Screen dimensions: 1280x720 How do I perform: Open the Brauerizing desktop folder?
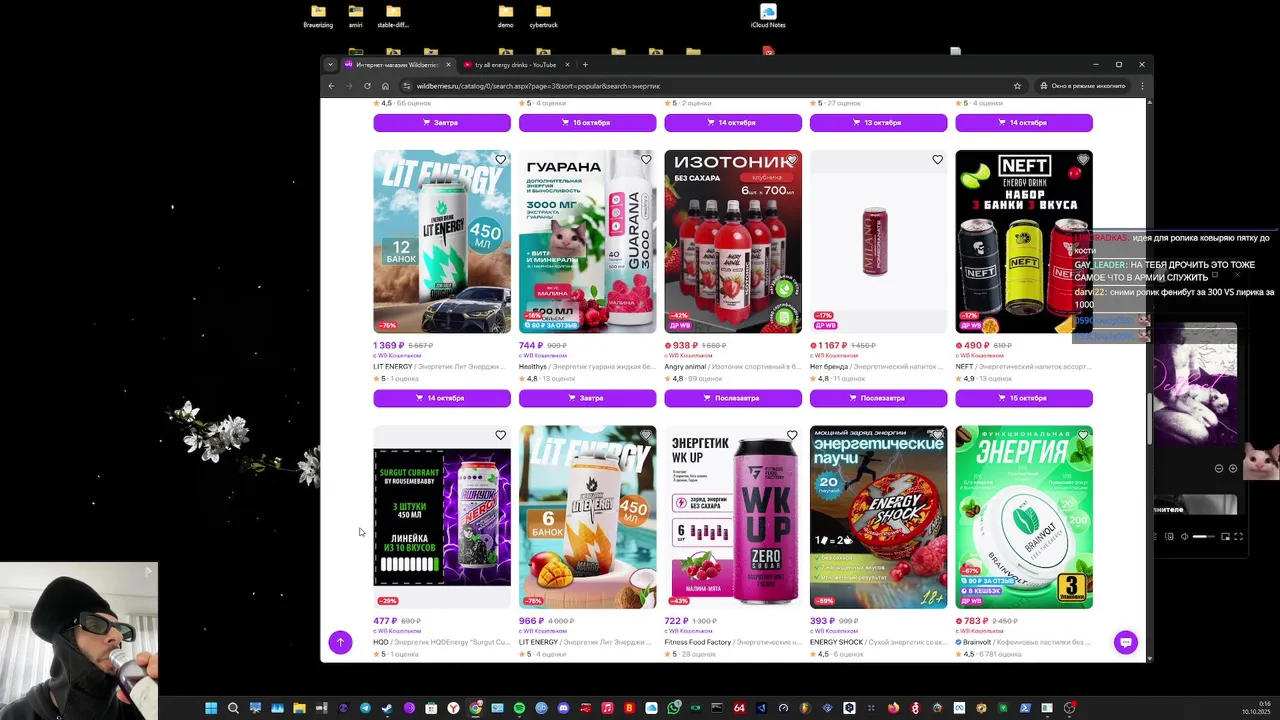click(x=318, y=16)
